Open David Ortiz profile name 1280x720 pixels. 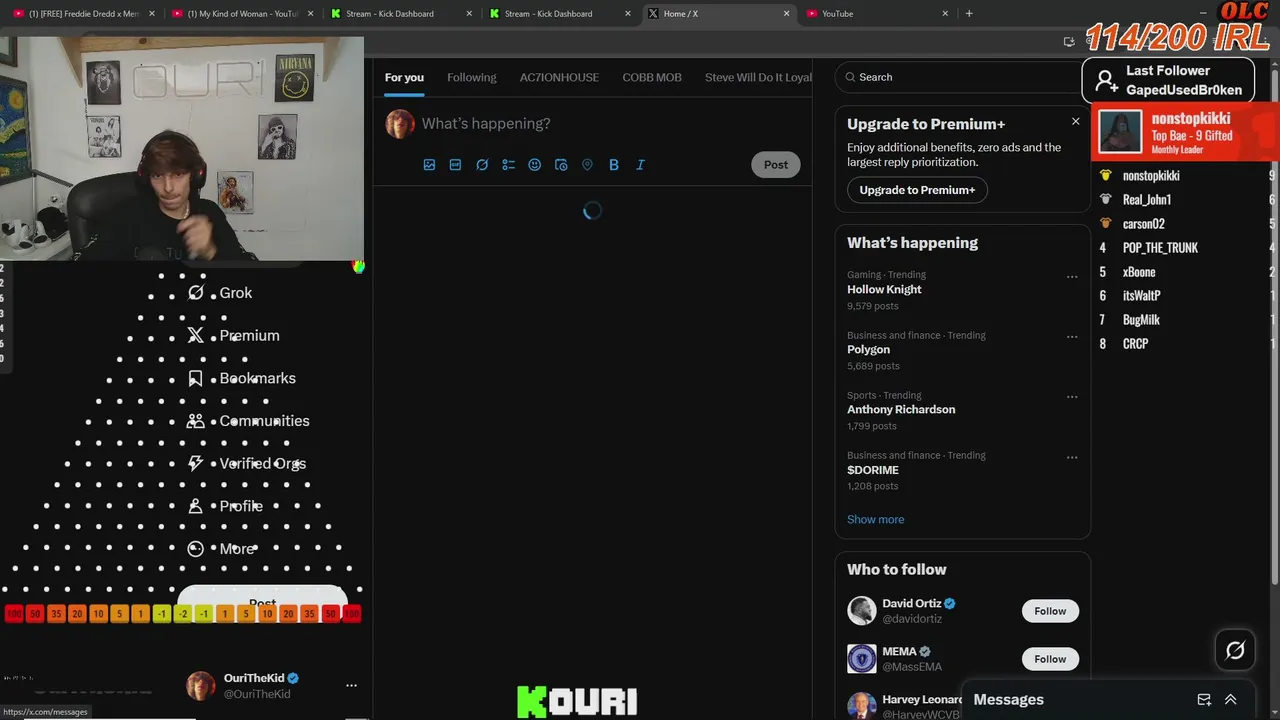tap(913, 604)
